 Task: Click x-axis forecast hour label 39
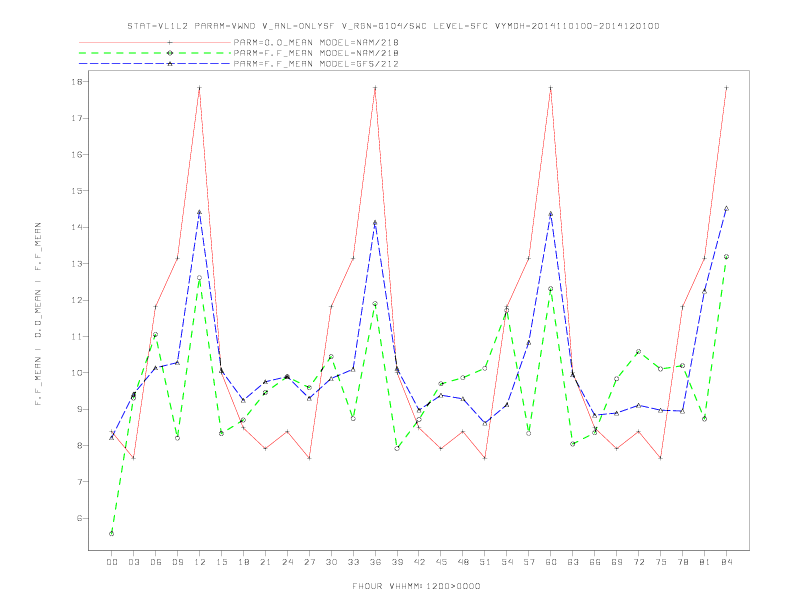[397, 562]
